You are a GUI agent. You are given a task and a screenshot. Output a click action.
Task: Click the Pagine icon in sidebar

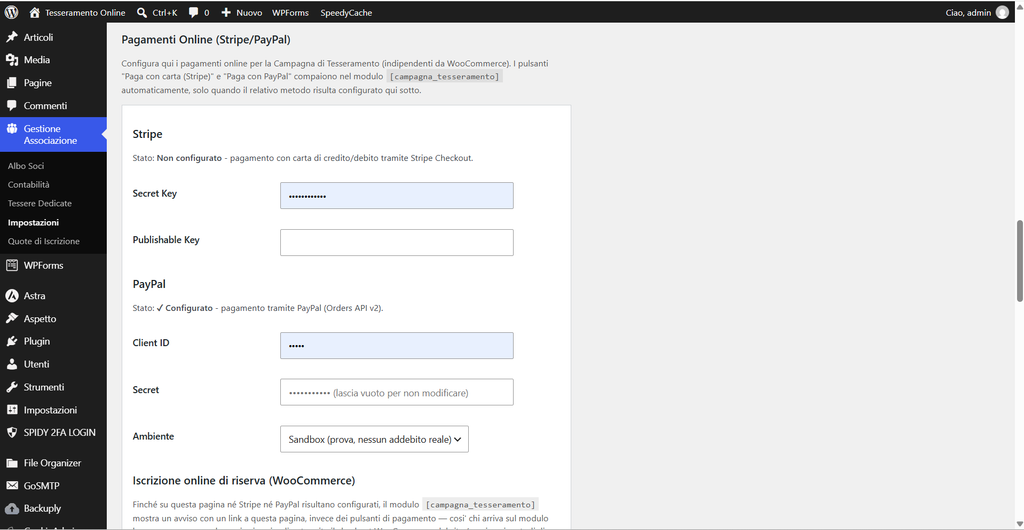(x=12, y=83)
